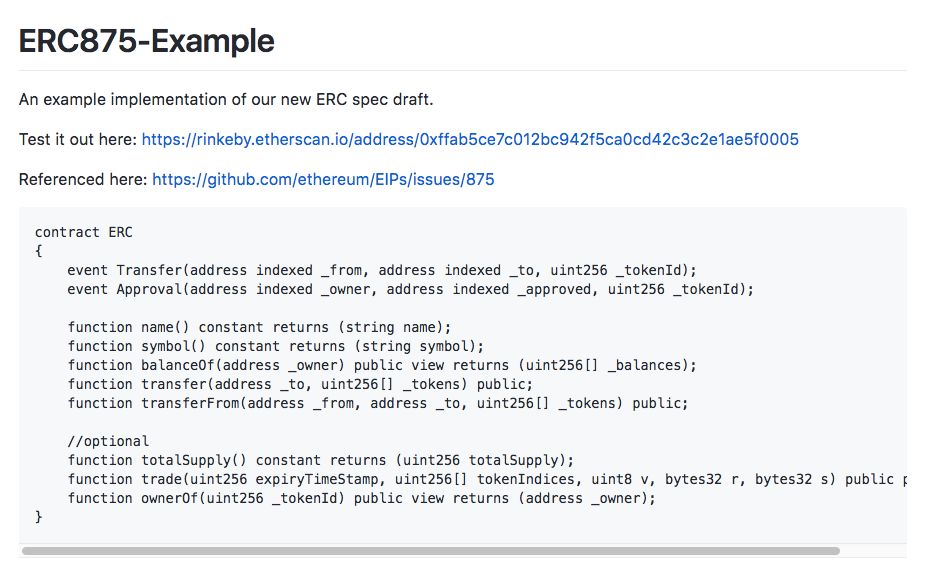940x580 pixels.
Task: Click the closing brace of the contract
Action: [x=38, y=516]
